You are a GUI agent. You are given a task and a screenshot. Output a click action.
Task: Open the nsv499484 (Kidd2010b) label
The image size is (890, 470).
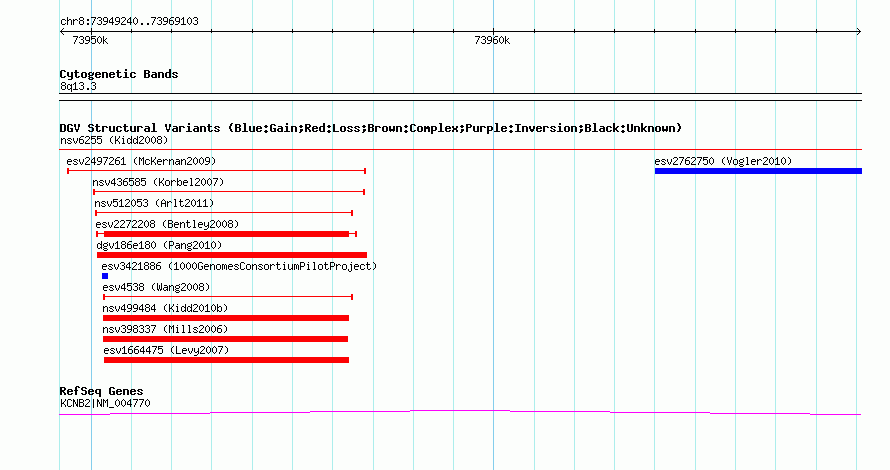point(165,308)
